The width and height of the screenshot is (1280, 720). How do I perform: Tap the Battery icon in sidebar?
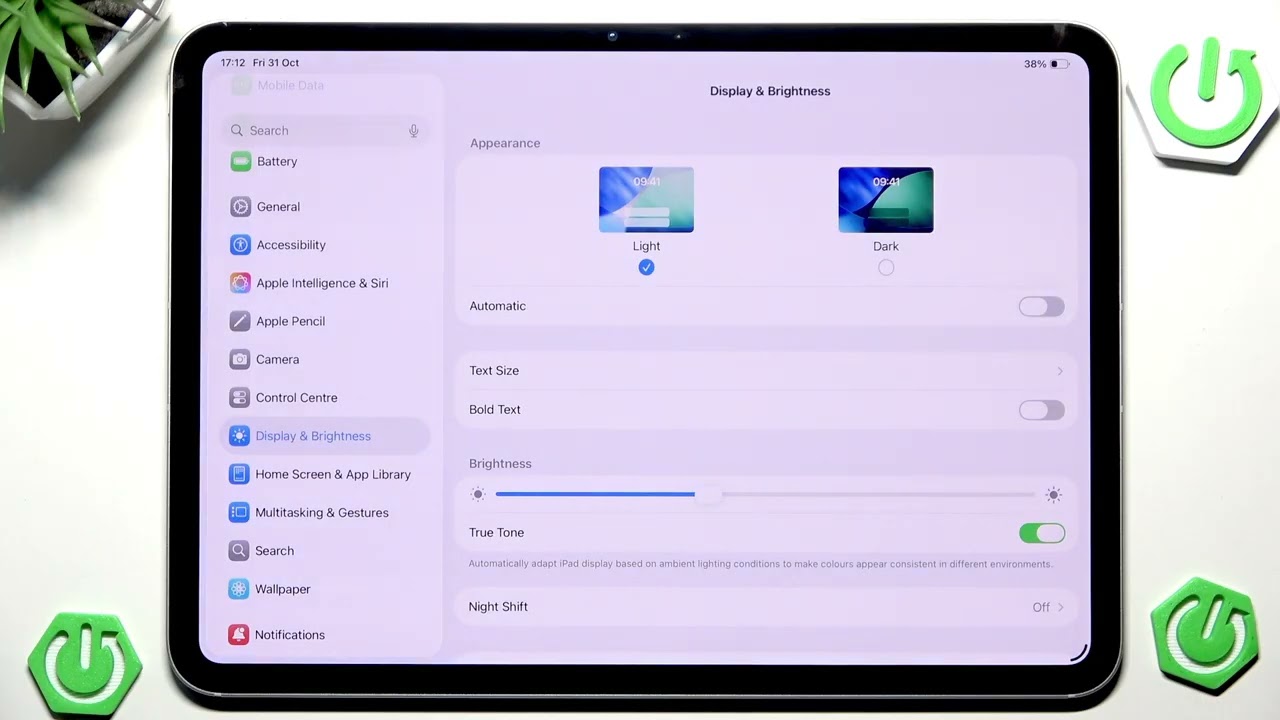click(x=240, y=161)
